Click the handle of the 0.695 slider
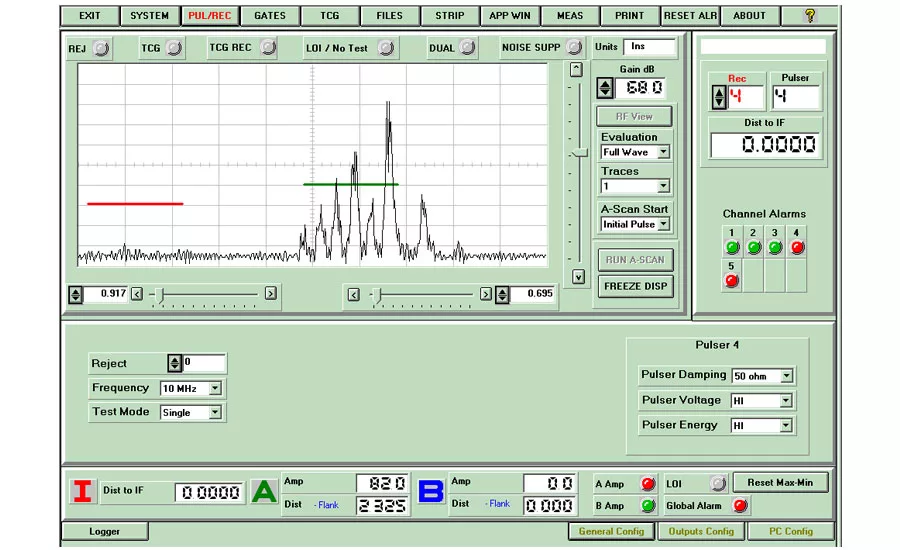Screen dimensions: 900x550 [x=377, y=296]
